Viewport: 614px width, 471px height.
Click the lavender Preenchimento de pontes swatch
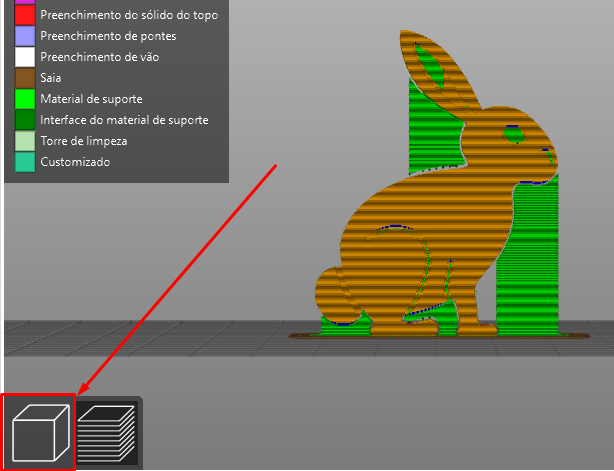(25, 36)
